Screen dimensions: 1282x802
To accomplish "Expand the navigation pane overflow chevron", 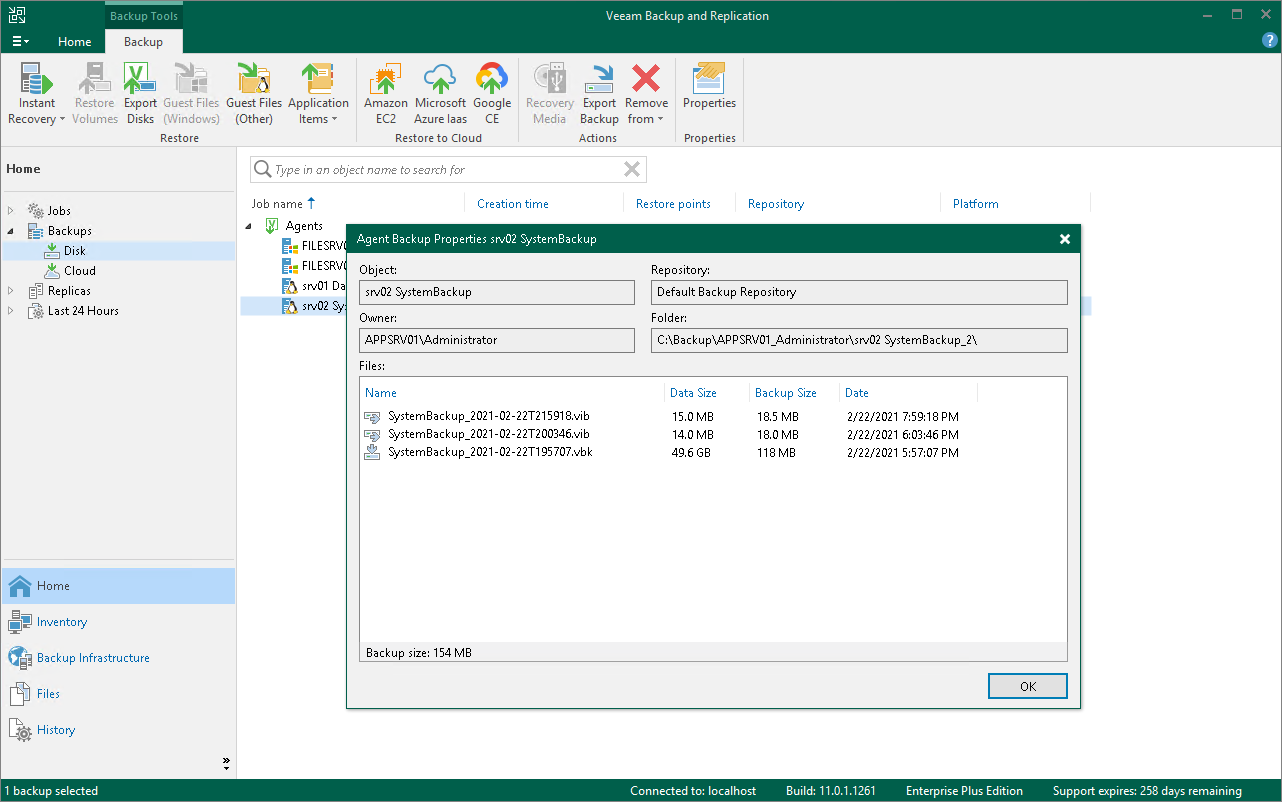I will pyautogui.click(x=226, y=764).
